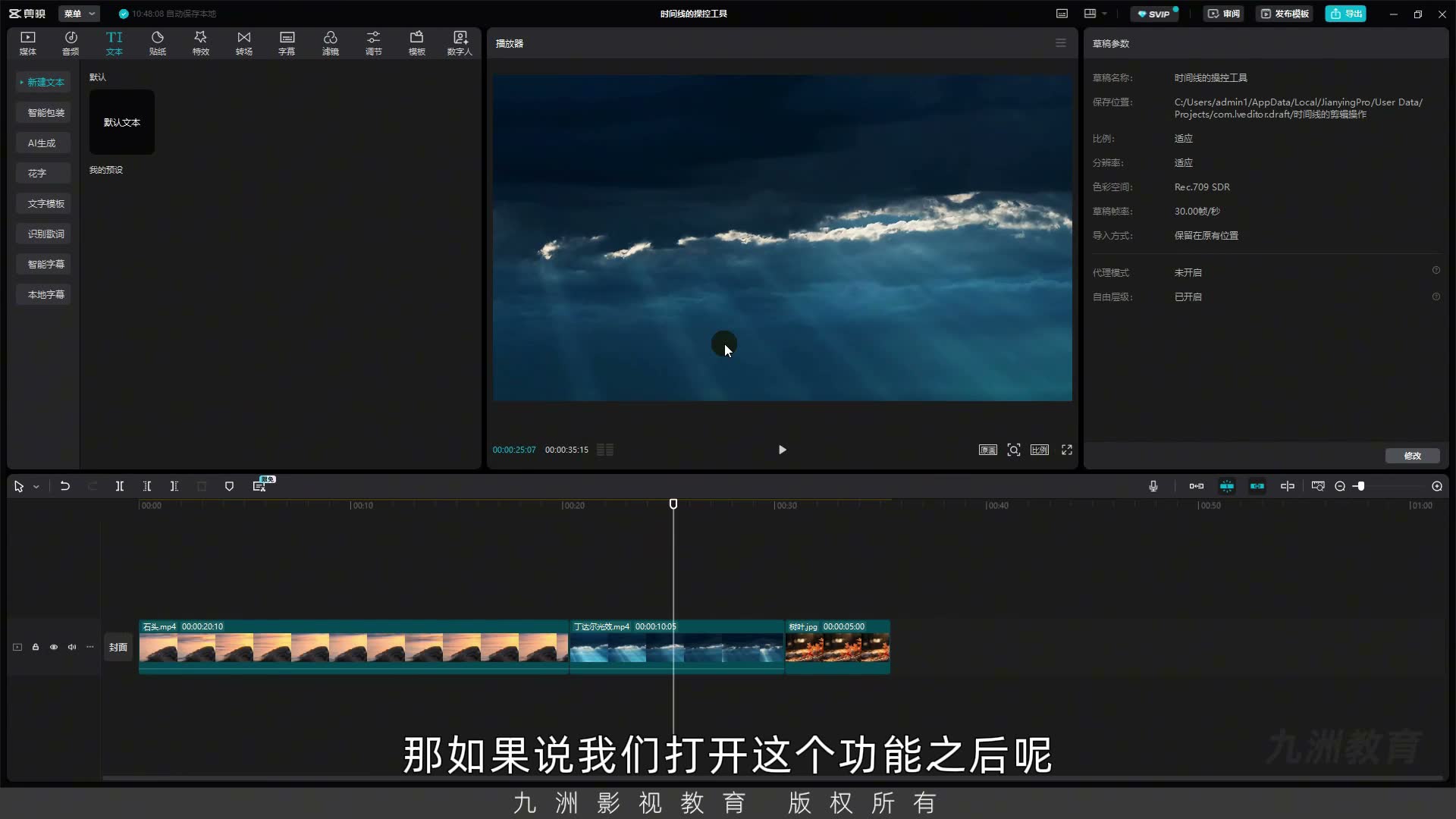Click the smart trim tool with 限免 badge
The height and width of the screenshot is (819, 1456).
(x=259, y=486)
